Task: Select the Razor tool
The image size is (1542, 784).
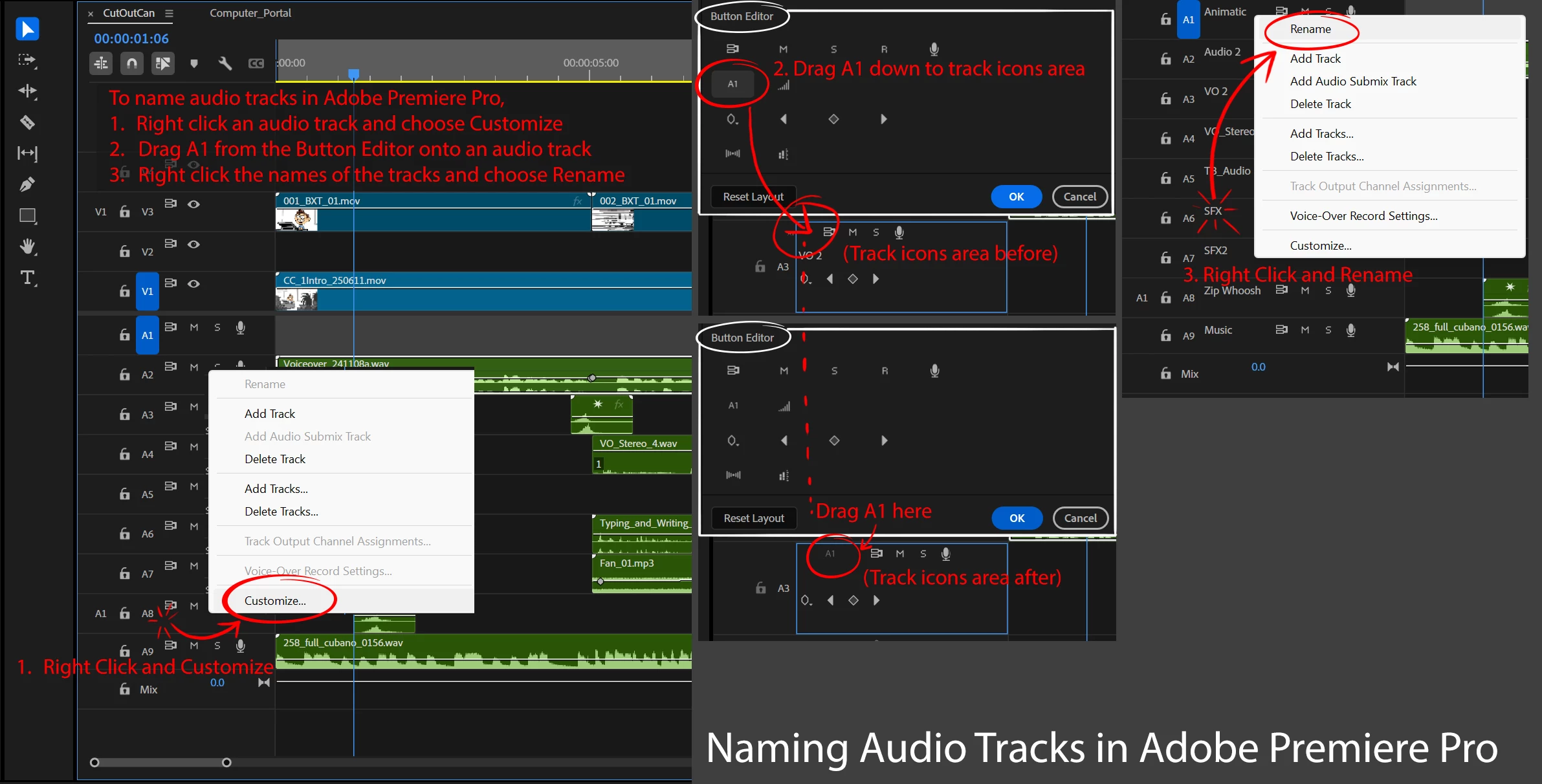Action: [x=27, y=122]
